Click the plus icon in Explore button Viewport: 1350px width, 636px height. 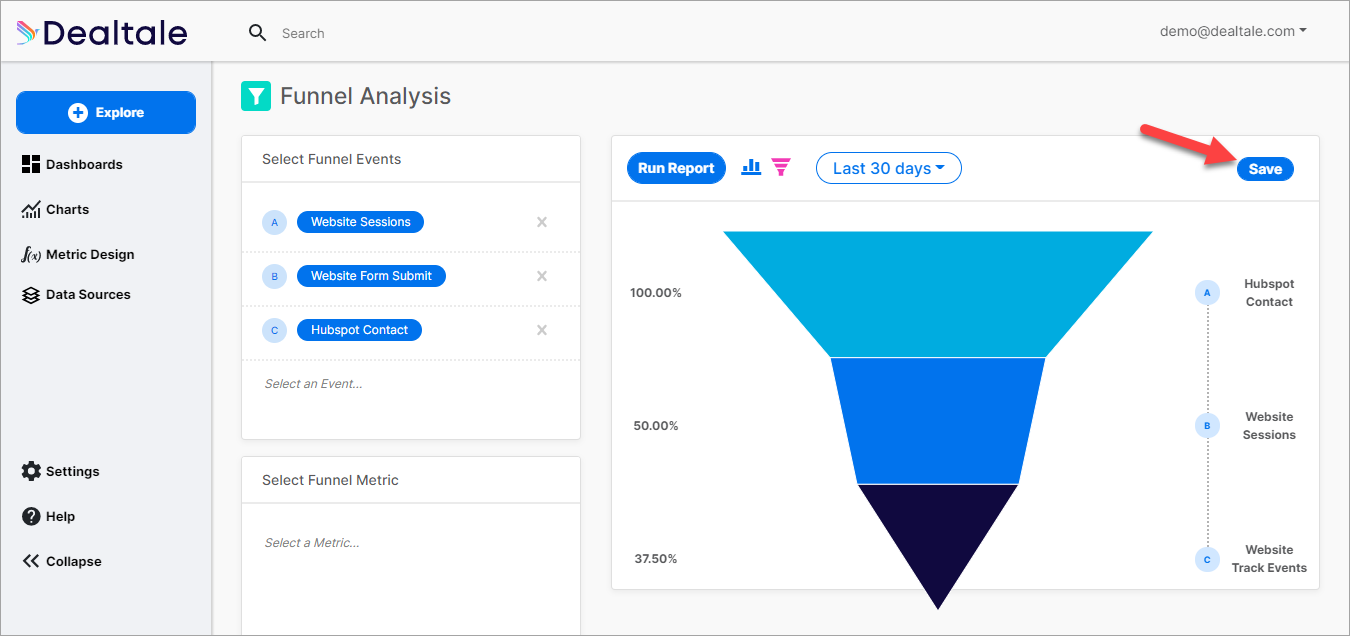pos(78,113)
